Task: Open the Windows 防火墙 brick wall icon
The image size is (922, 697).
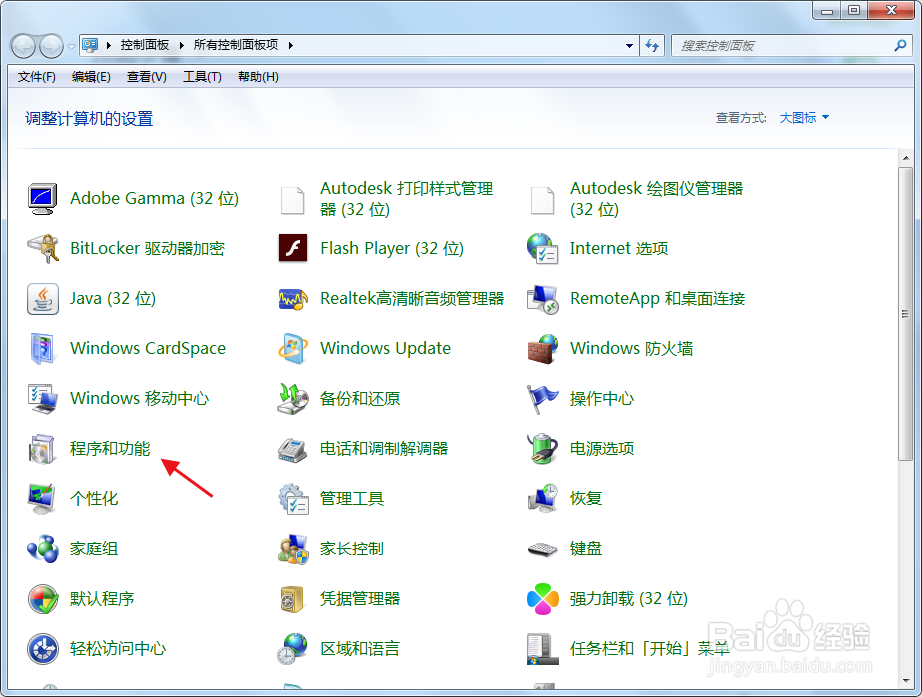Action: (542, 348)
